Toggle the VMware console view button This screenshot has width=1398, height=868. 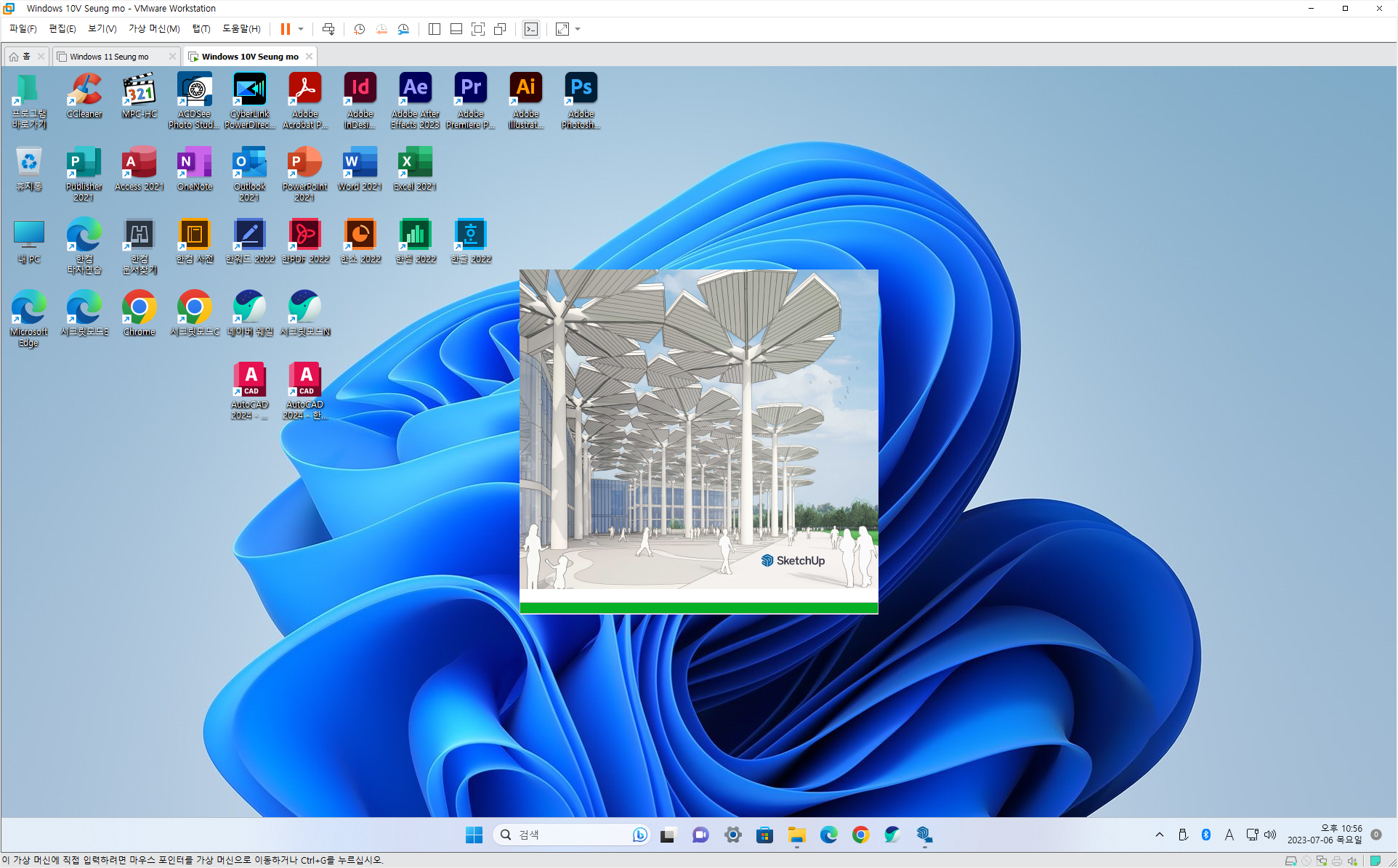coord(531,29)
